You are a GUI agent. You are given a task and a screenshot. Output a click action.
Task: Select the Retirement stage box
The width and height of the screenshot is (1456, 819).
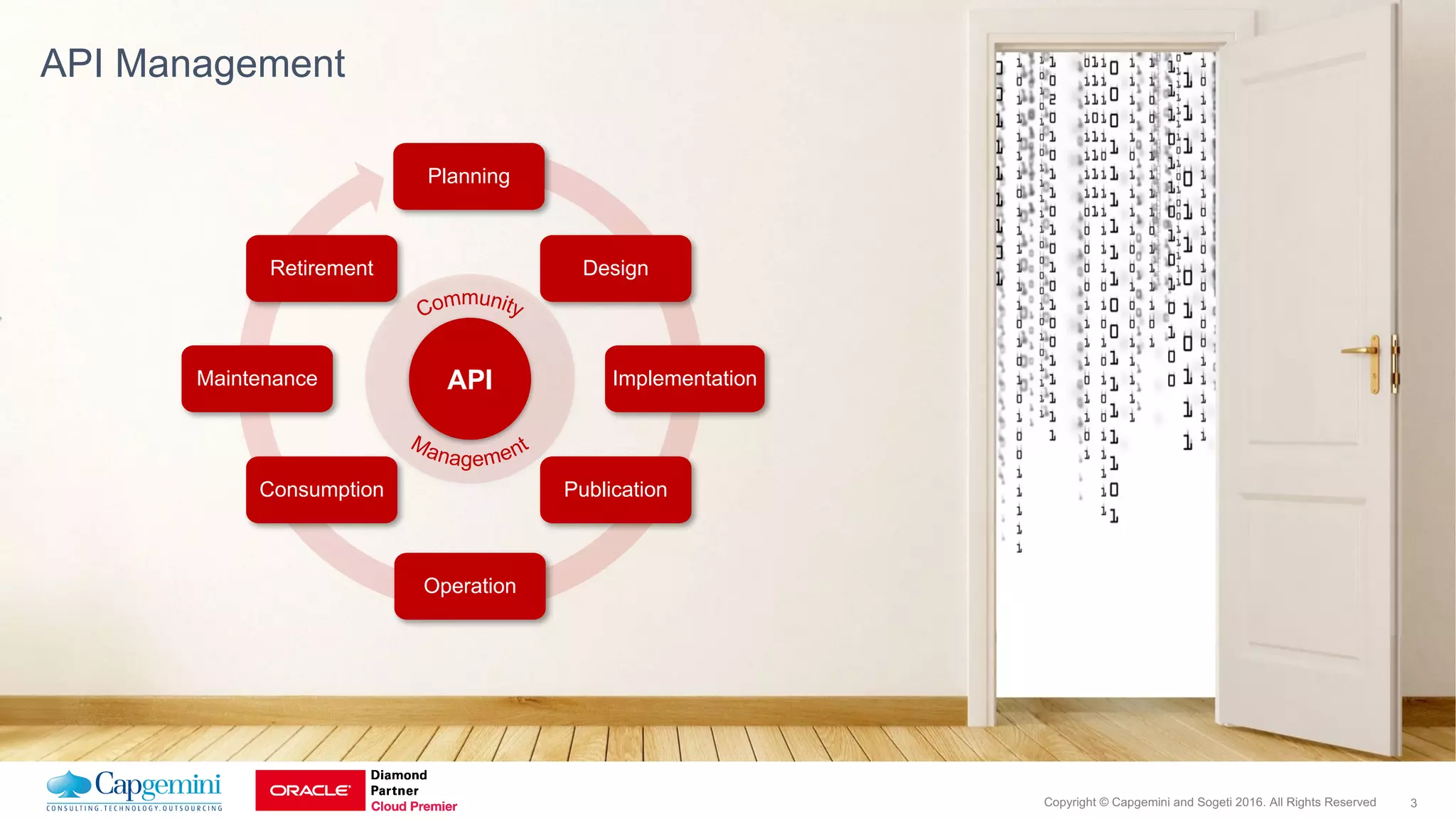[321, 268]
